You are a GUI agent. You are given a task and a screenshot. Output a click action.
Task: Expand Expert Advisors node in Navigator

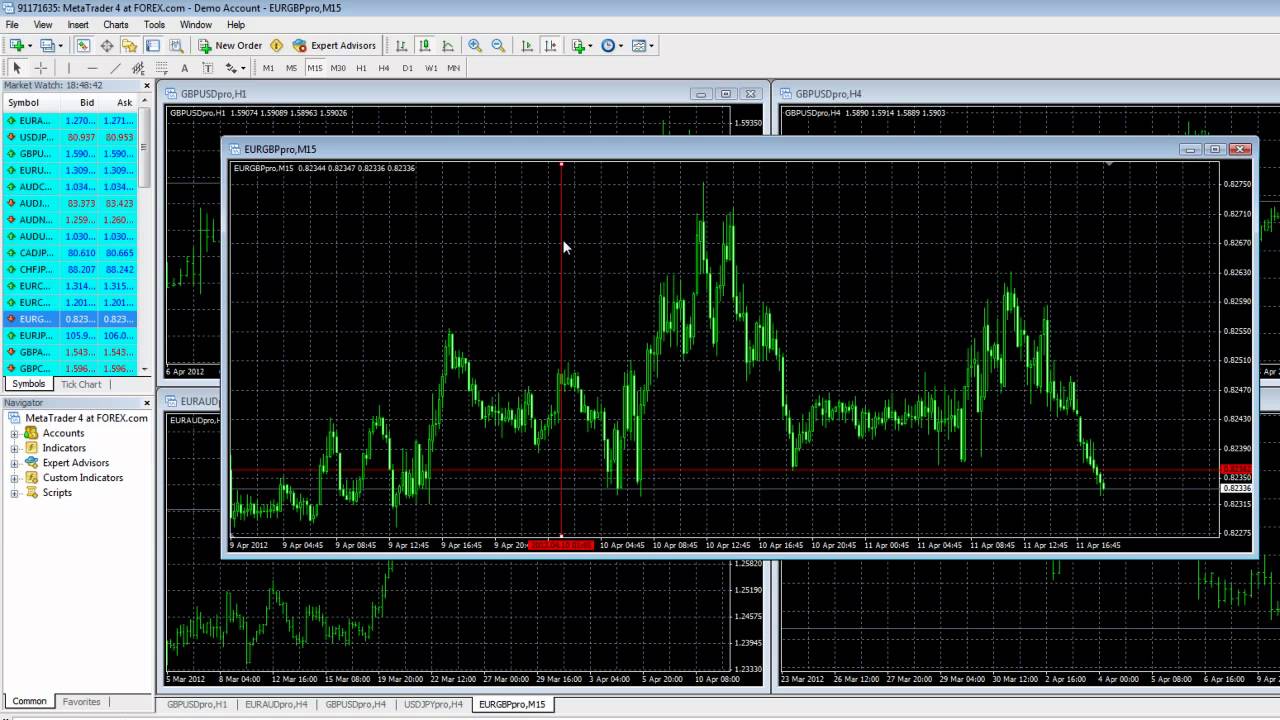coord(15,463)
